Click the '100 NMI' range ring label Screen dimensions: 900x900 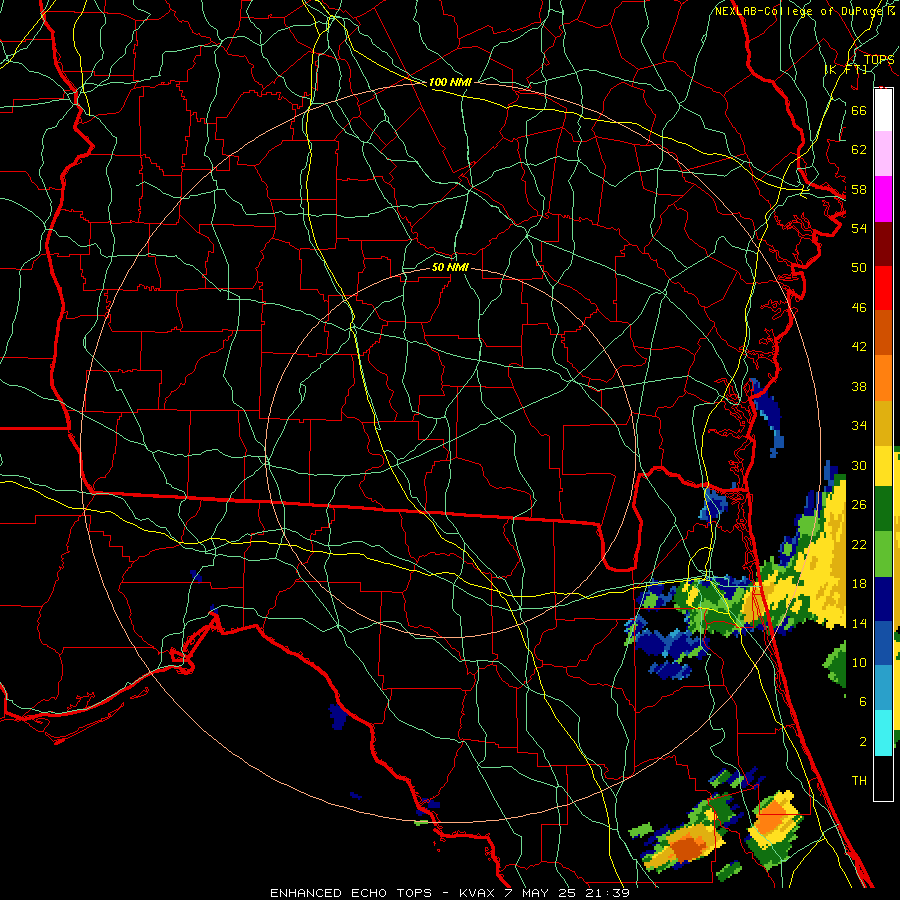click(450, 82)
